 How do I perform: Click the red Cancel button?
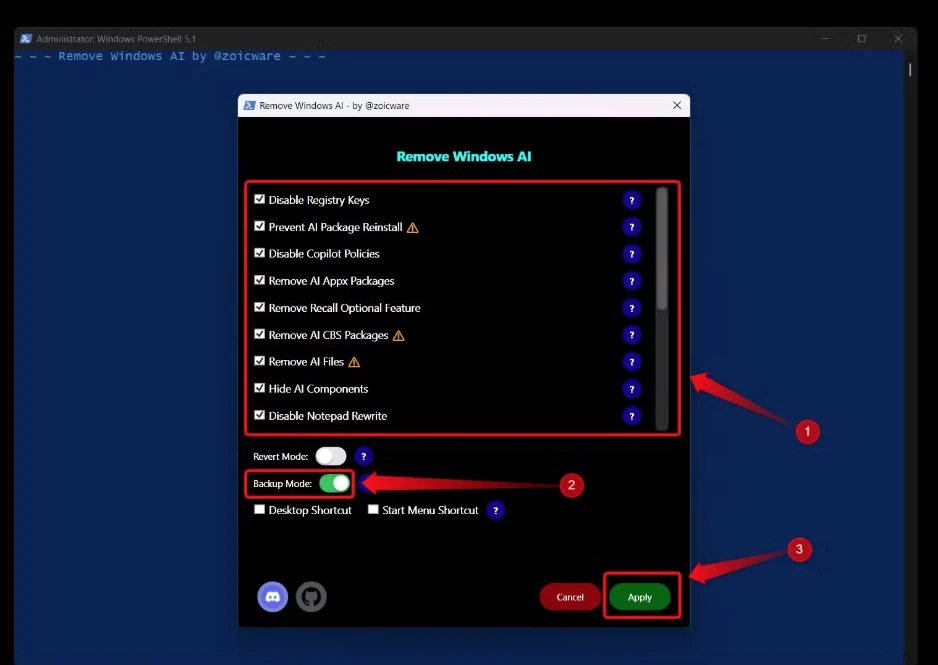coord(570,597)
